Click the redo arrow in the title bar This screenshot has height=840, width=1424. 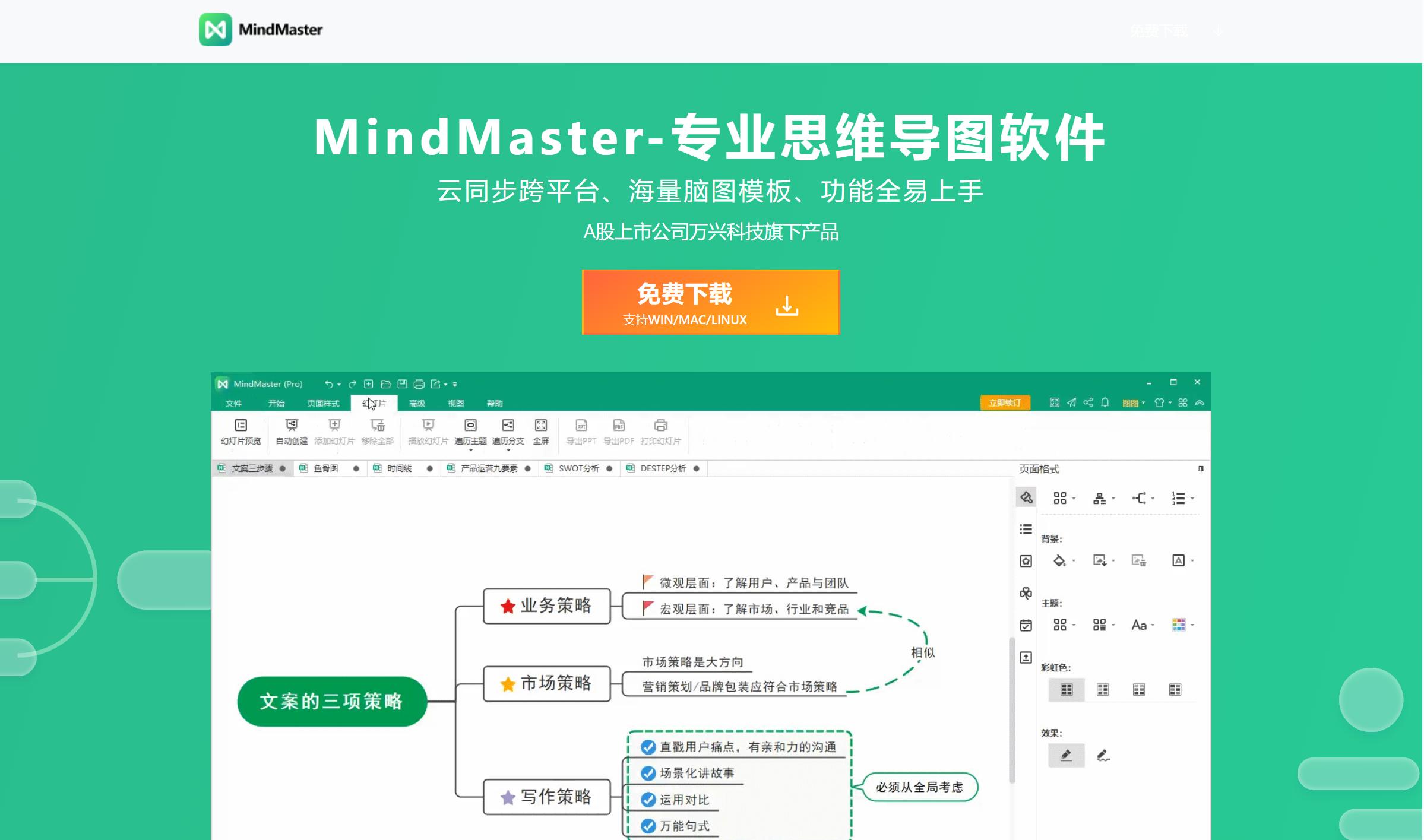point(352,384)
